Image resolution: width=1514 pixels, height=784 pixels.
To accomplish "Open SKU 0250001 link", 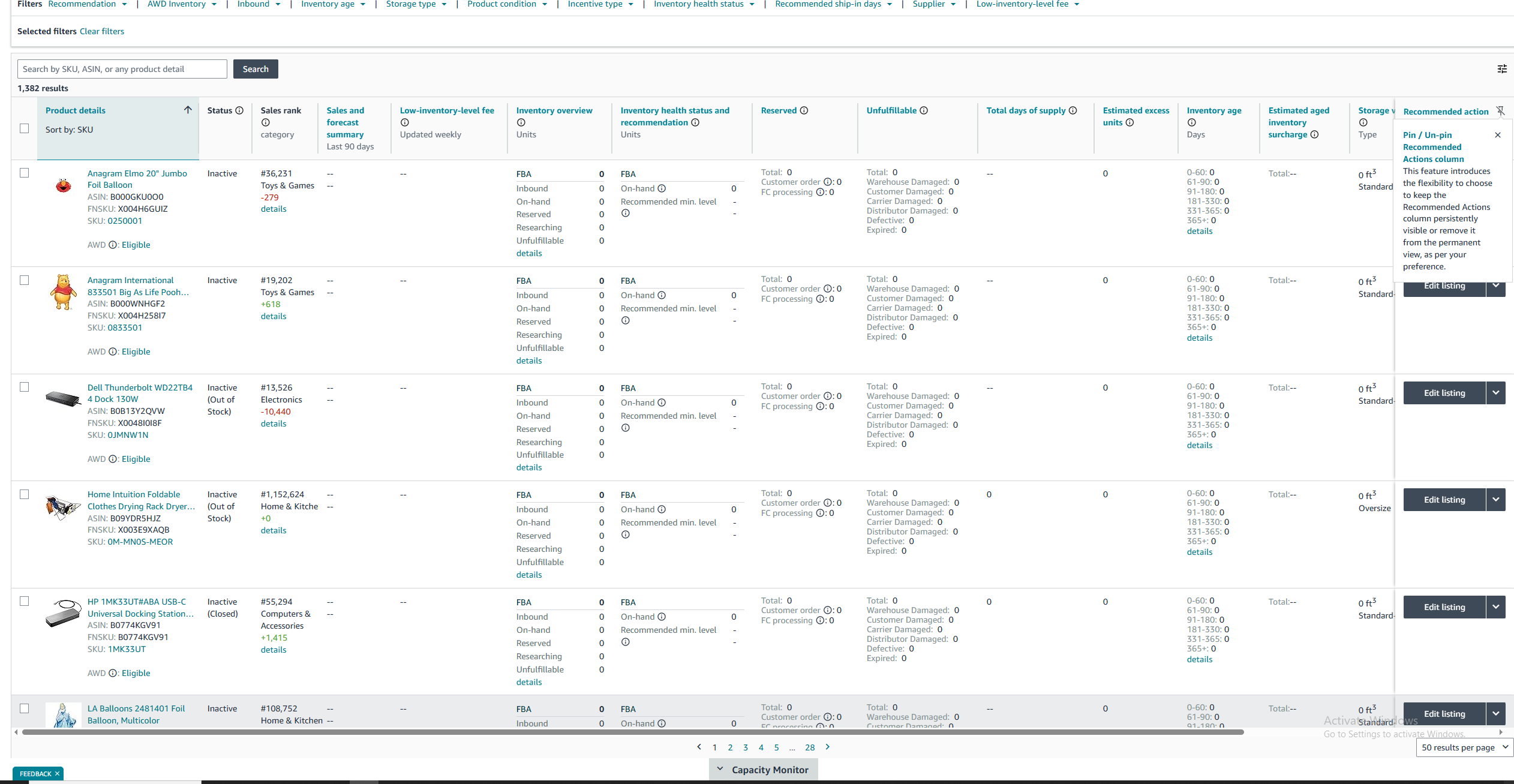I will (125, 221).
